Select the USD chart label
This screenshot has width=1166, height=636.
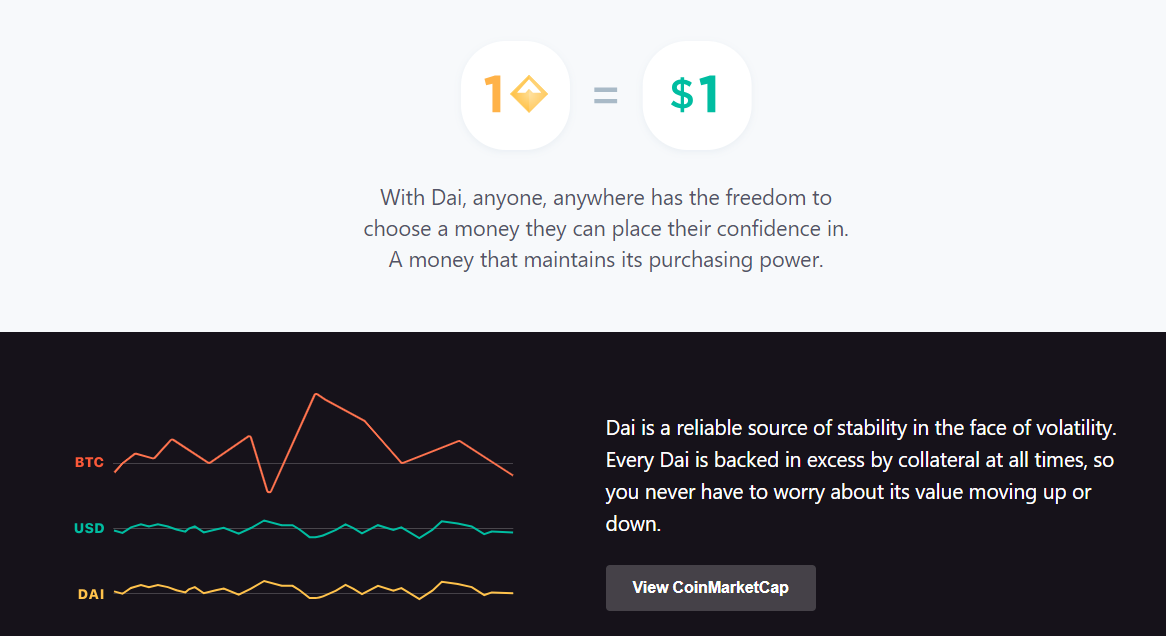[x=89, y=528]
